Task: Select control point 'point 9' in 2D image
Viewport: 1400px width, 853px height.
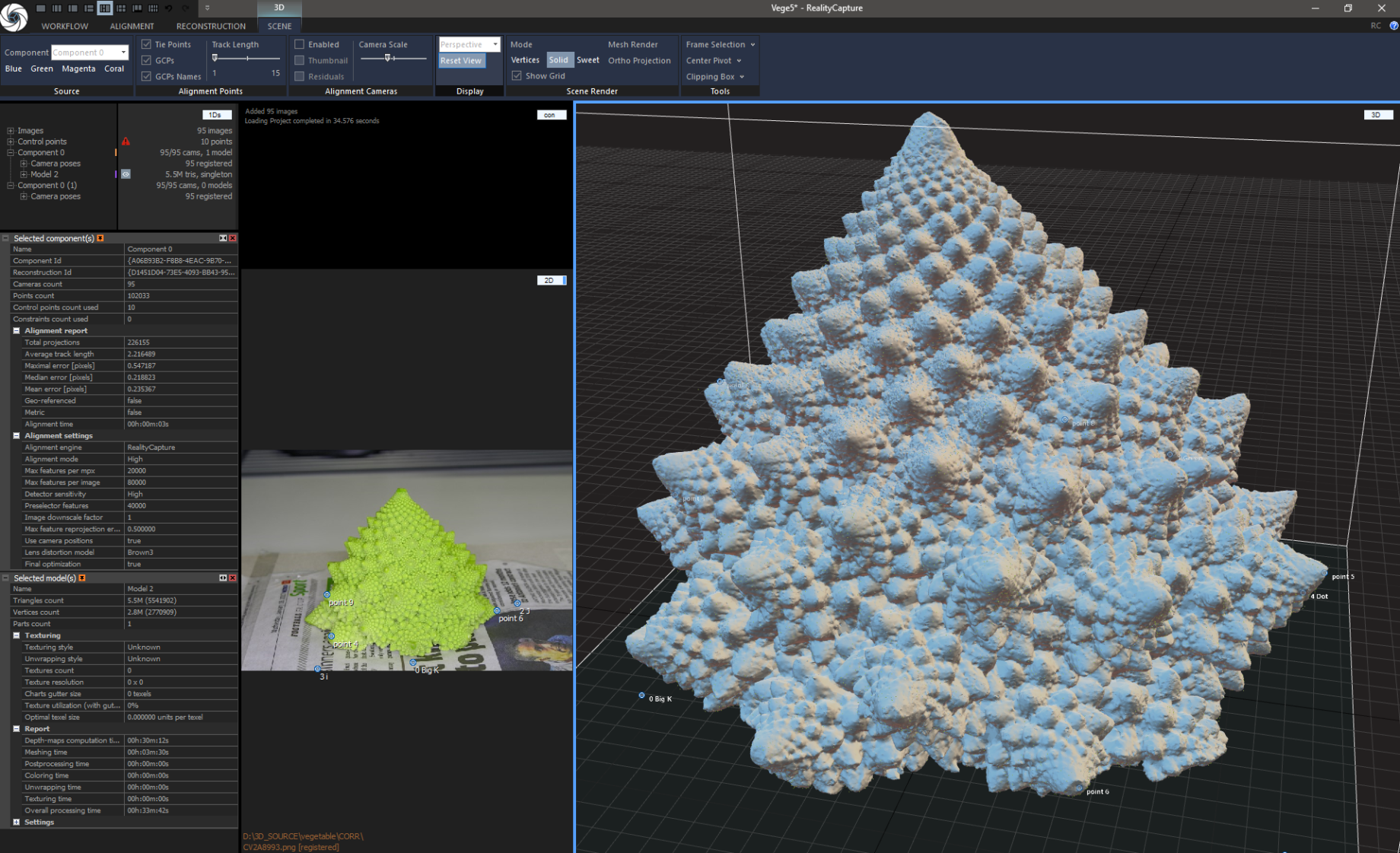Action: pos(327,595)
